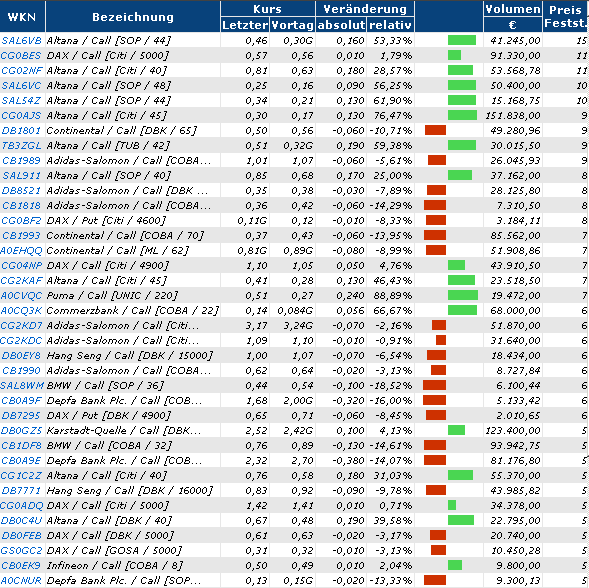Screen dimensions: 589x588
Task: Open WKN link CB0A9E
Action: coord(21,461)
